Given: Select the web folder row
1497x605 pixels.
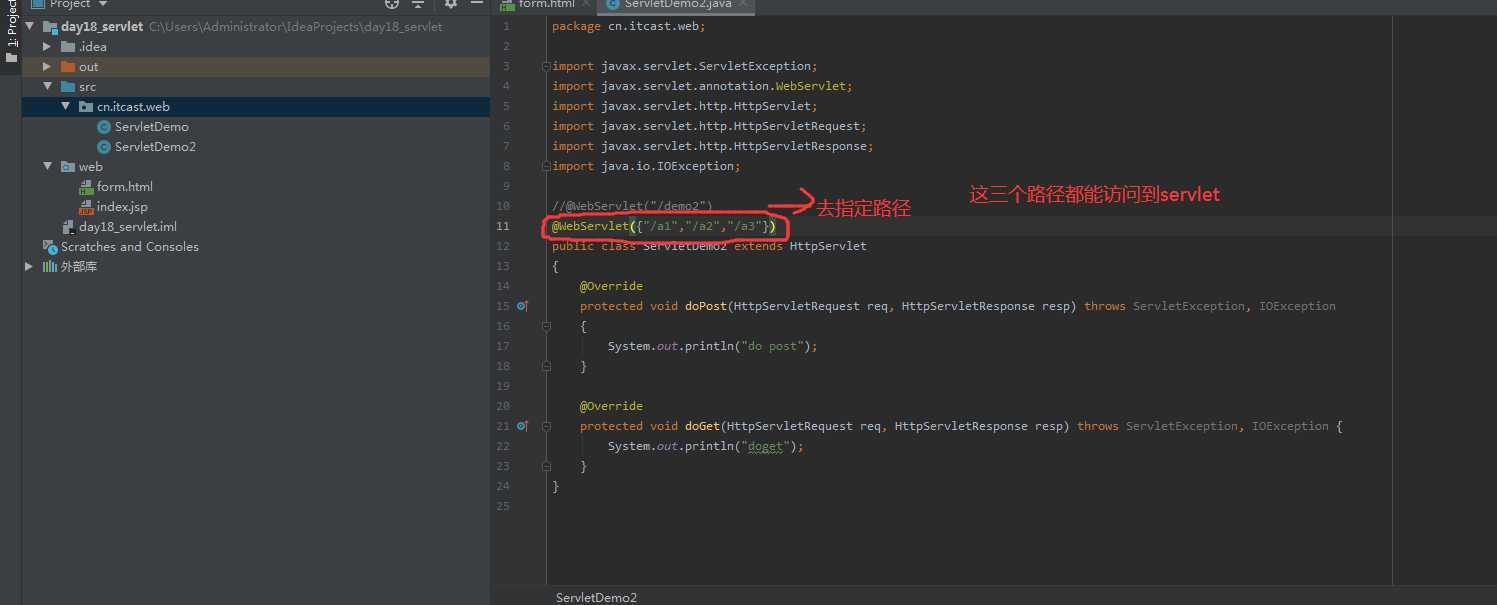Looking at the screenshot, I should point(256,167).
